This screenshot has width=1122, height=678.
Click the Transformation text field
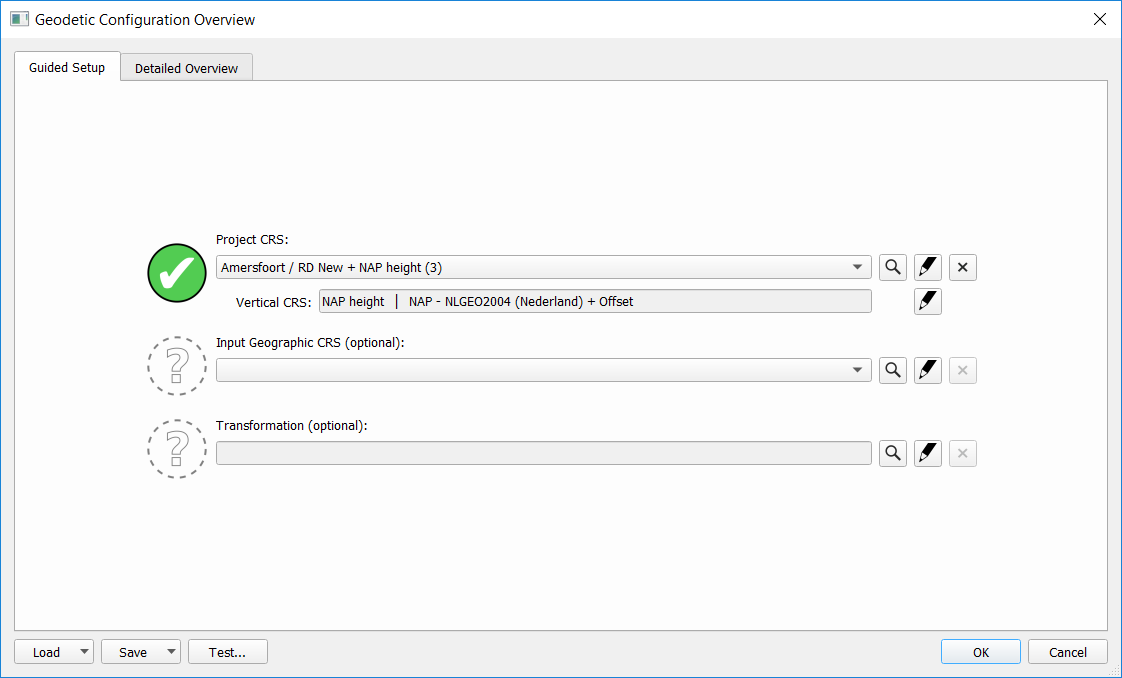click(543, 453)
